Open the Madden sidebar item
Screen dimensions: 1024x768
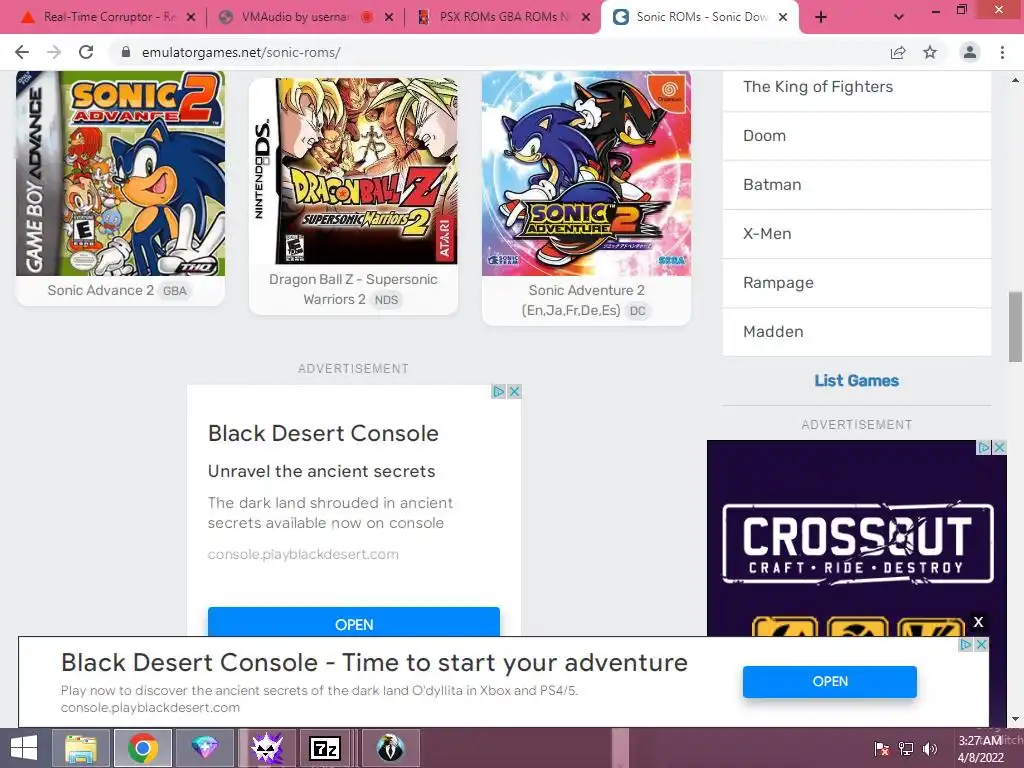pyautogui.click(x=857, y=332)
